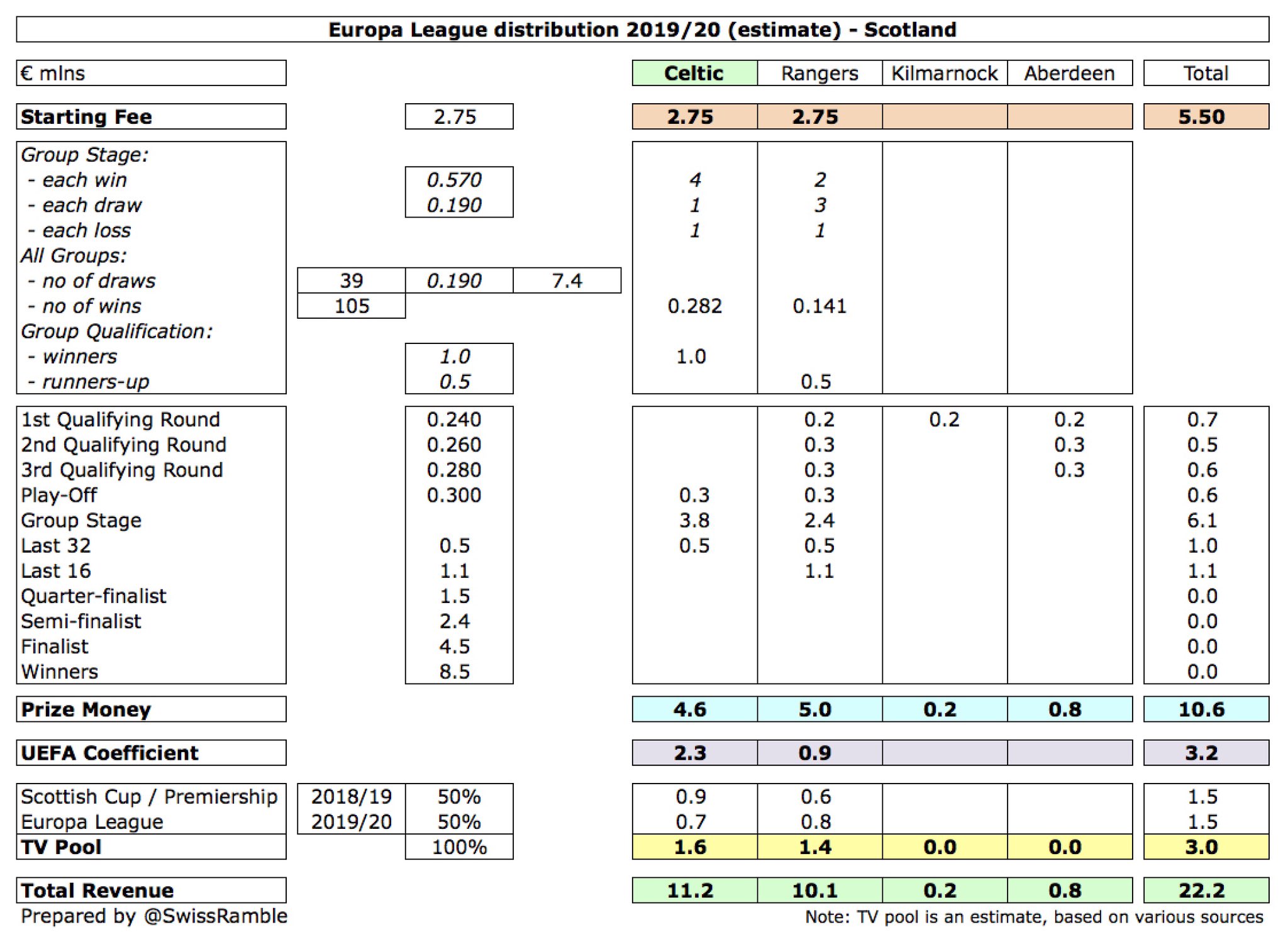Select the '€ mlns' cell
1288x932 pixels.
(151, 73)
